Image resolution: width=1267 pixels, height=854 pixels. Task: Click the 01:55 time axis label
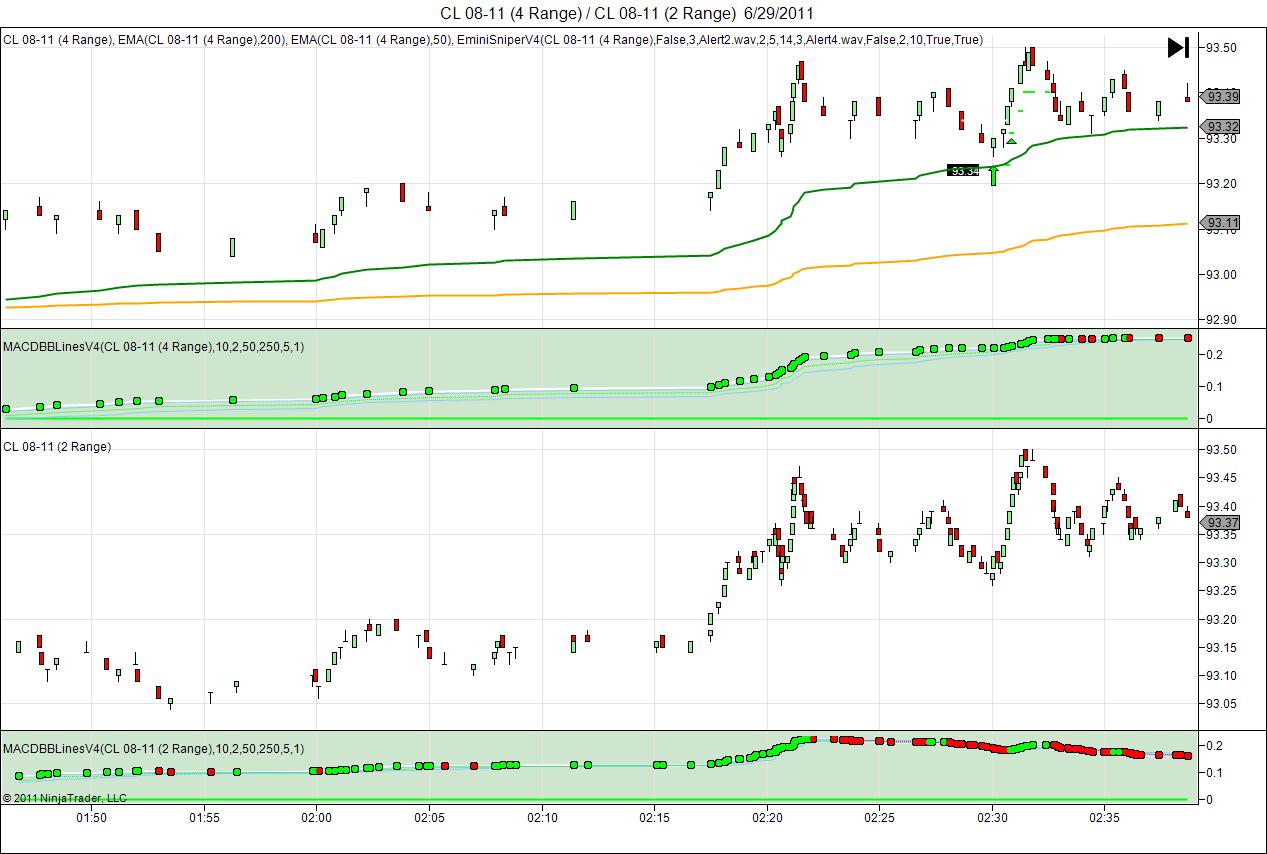204,818
